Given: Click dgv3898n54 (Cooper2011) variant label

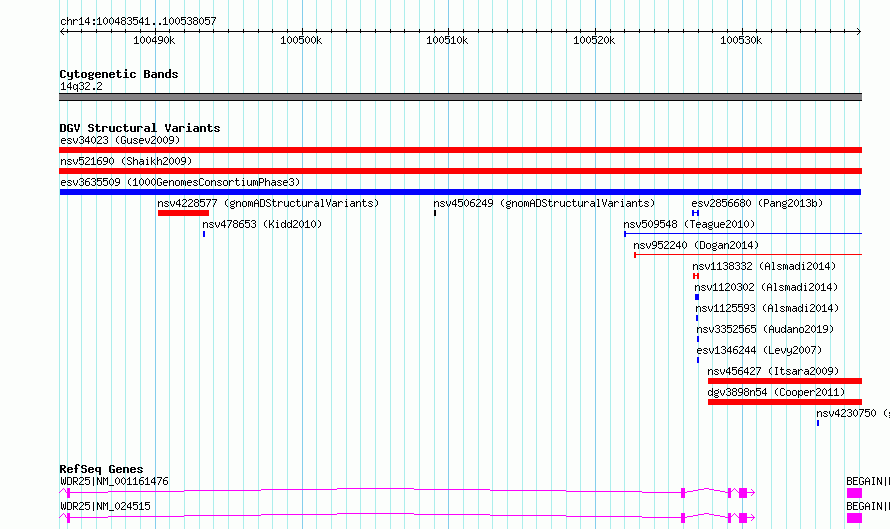Looking at the screenshot, I should pos(776,392).
